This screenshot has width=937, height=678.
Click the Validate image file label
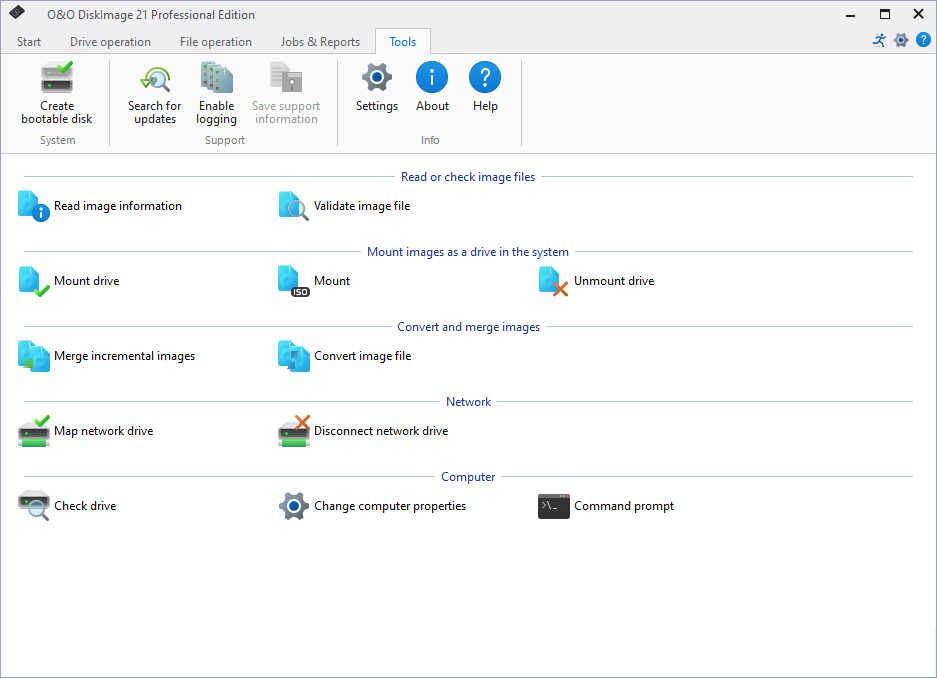pos(362,206)
